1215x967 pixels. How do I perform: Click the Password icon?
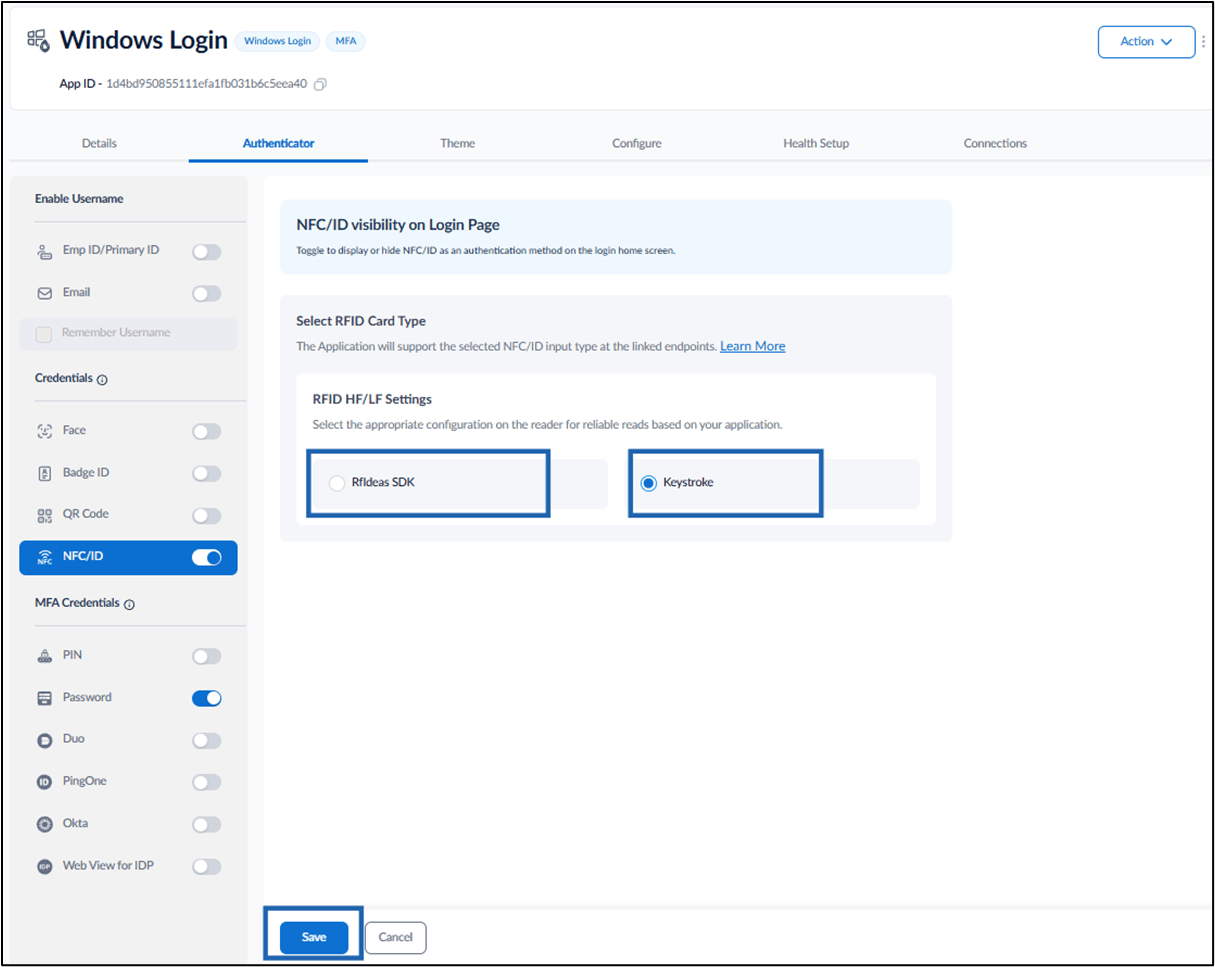[x=44, y=698]
